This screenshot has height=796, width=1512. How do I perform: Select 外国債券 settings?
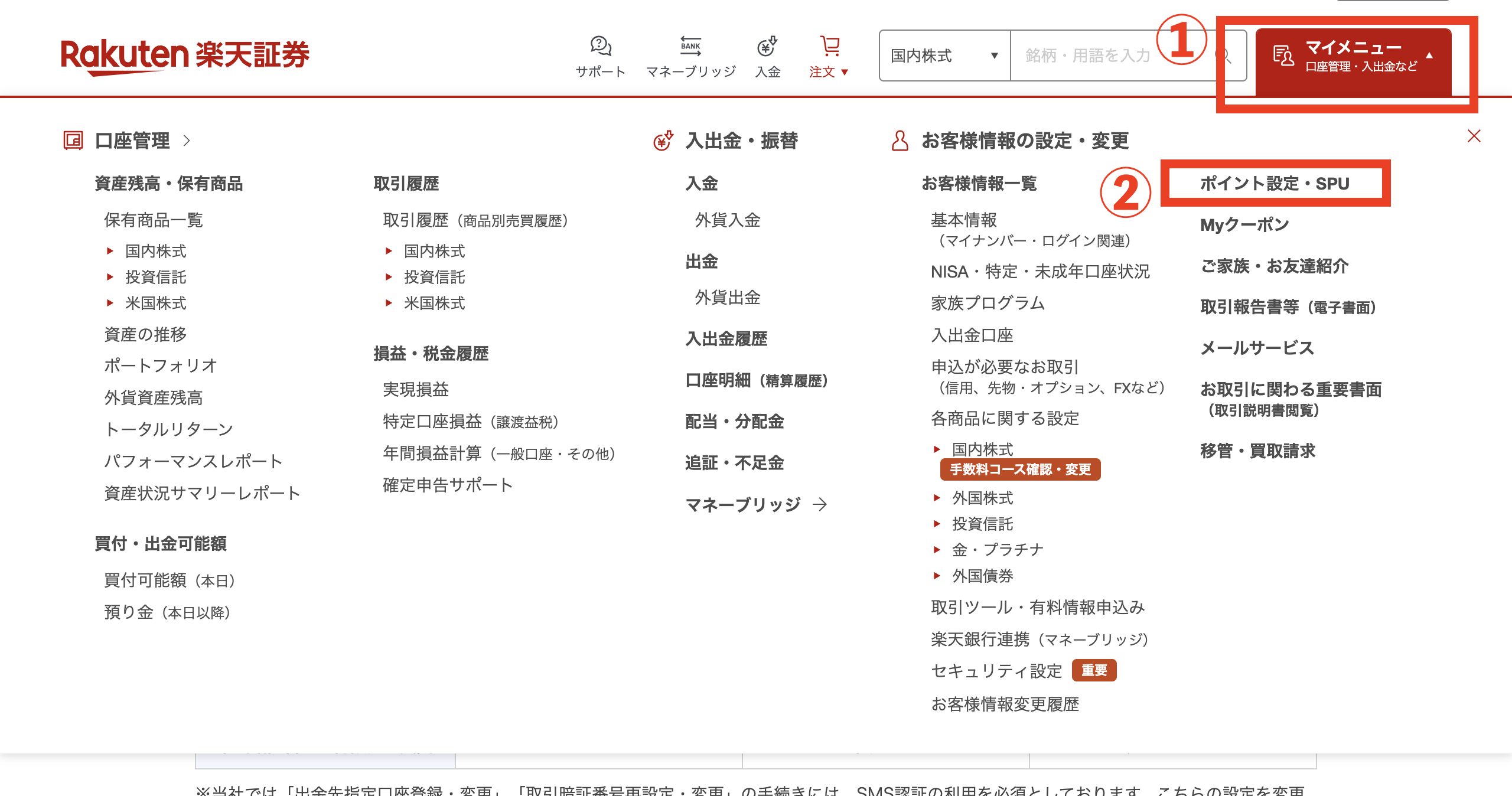pyautogui.click(x=983, y=576)
